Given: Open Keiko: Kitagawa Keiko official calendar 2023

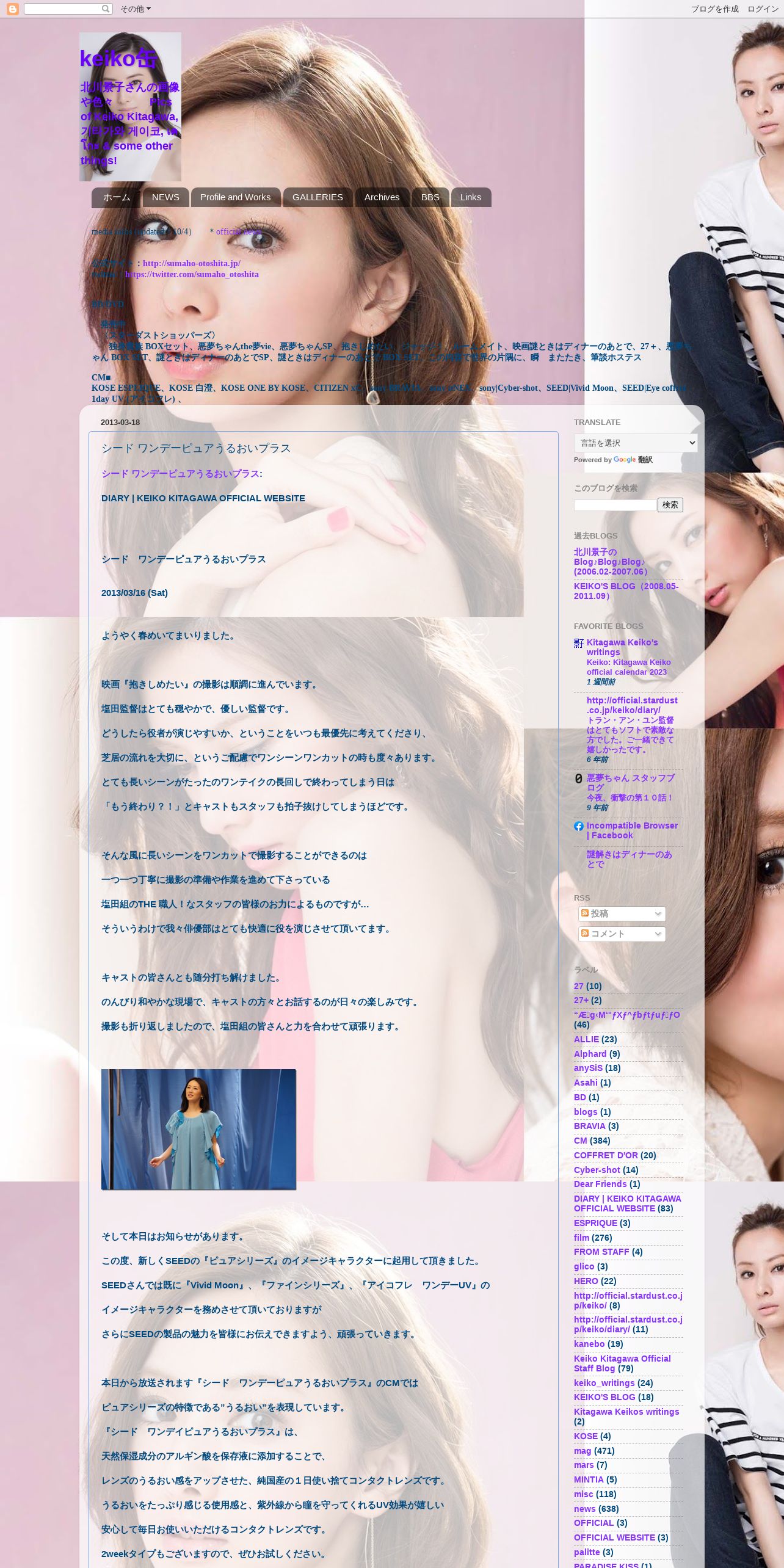Looking at the screenshot, I should 628,667.
